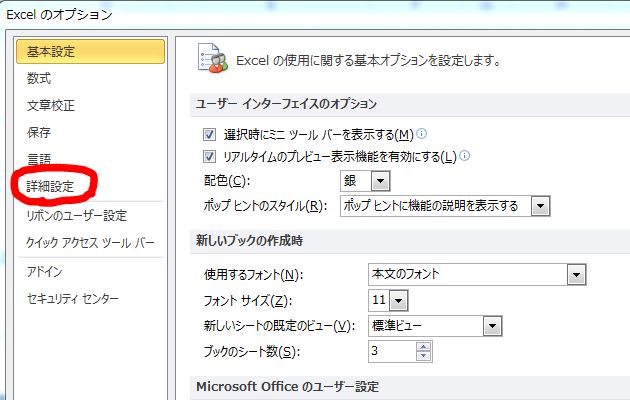The width and height of the screenshot is (630, 400).
Task: Open the フォント サイズ dropdown arrow
Action: pos(398,301)
